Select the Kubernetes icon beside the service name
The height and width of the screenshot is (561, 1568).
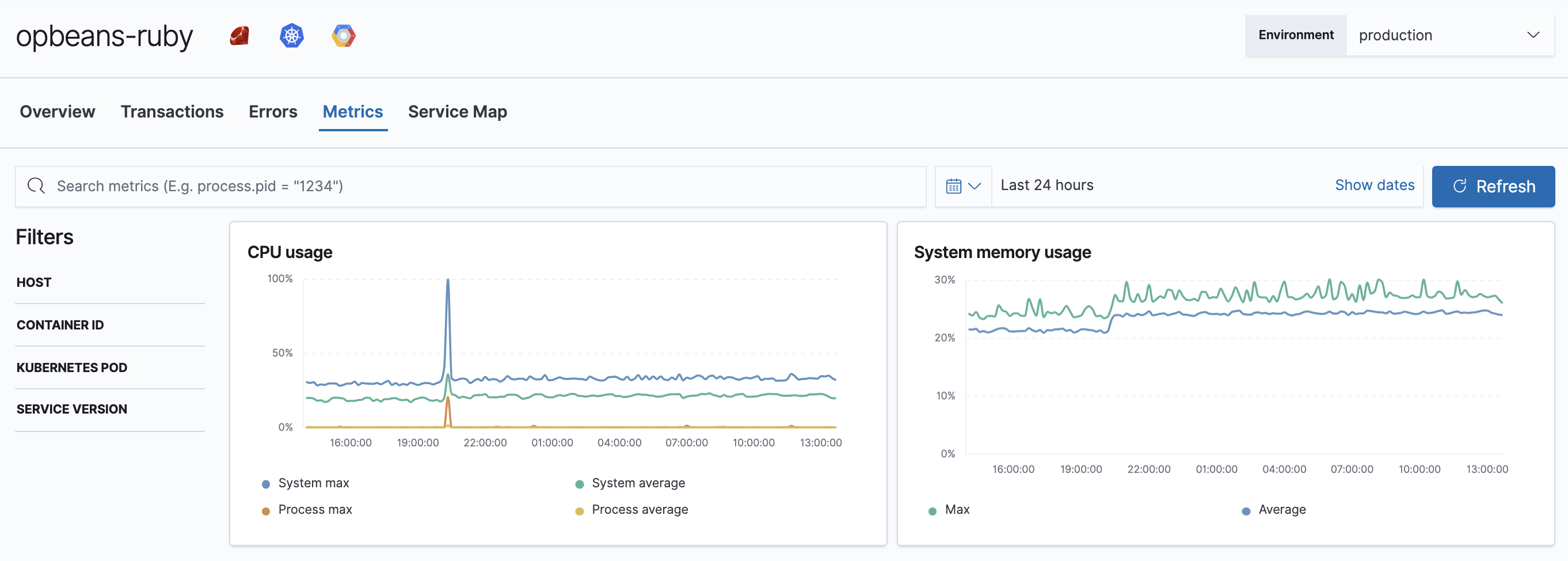coord(292,35)
